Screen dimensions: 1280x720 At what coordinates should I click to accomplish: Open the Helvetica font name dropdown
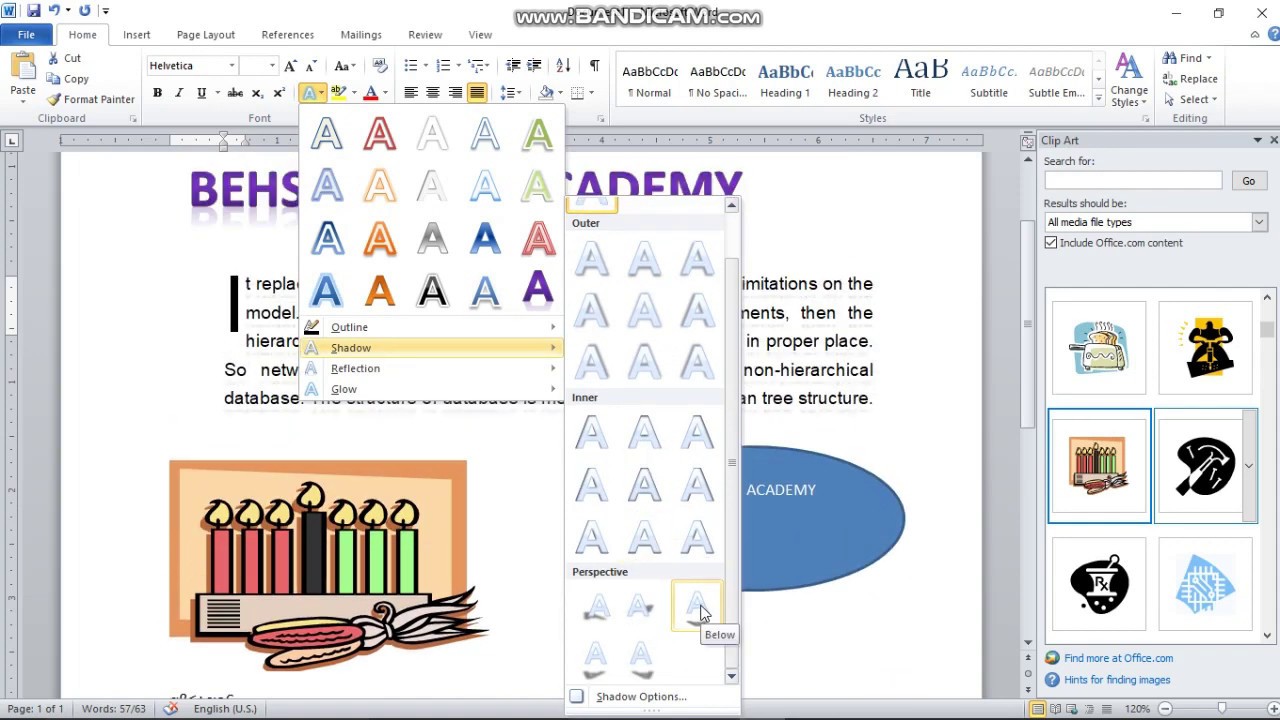[x=231, y=66]
